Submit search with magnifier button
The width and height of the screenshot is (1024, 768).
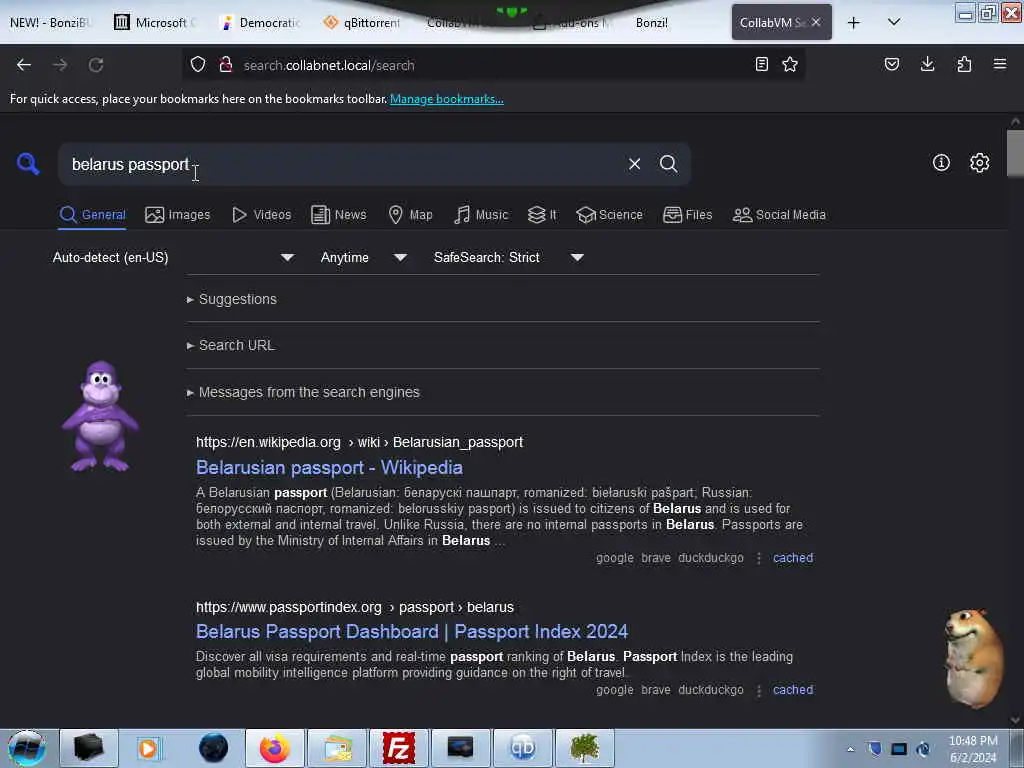pyautogui.click(x=668, y=164)
